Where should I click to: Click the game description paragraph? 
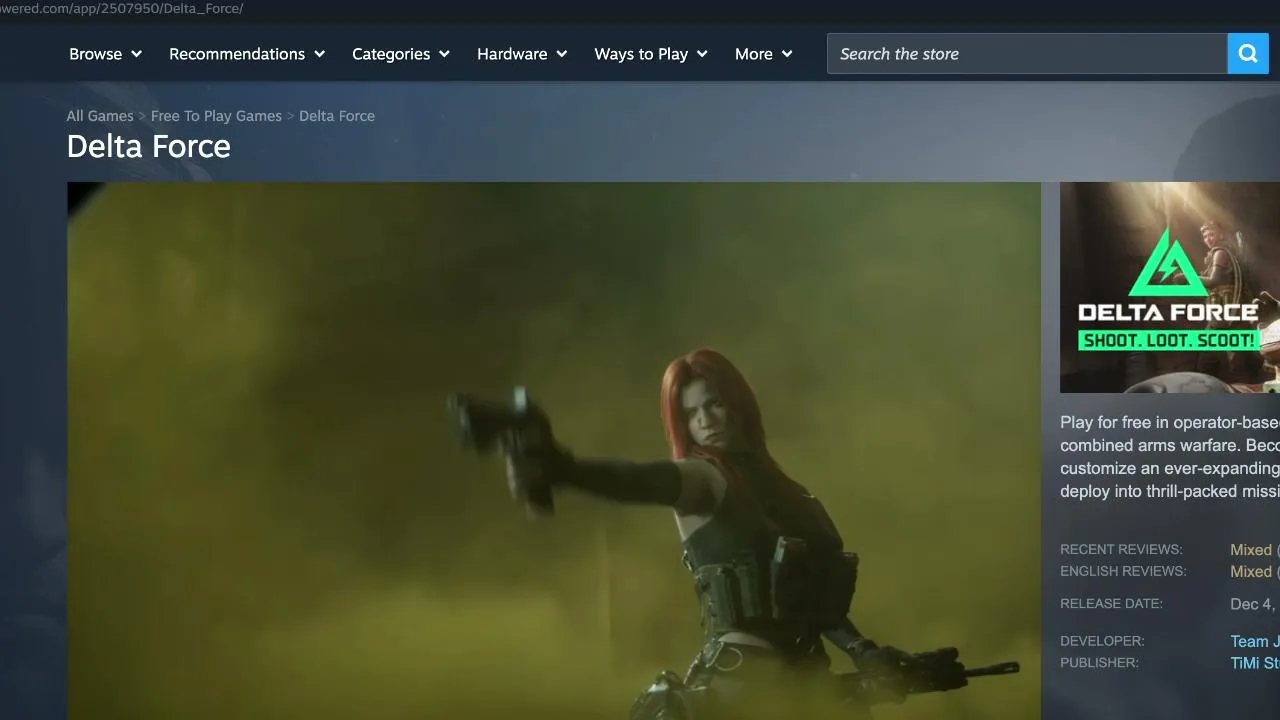pos(1170,457)
